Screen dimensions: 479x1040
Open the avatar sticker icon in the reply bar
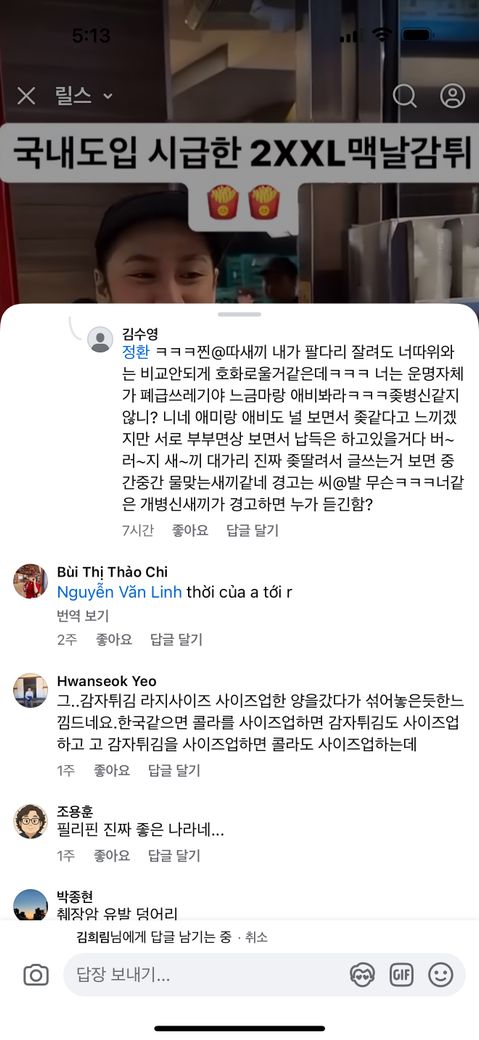(362, 975)
